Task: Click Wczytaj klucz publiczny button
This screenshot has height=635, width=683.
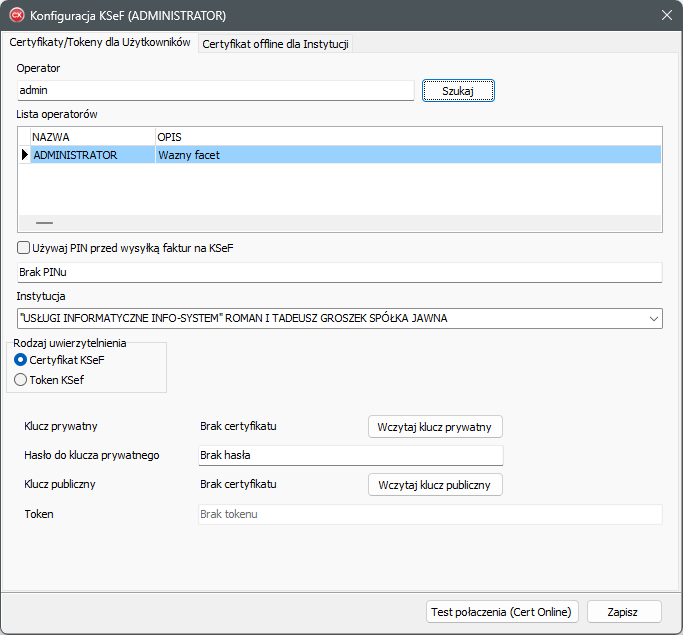Action: (x=435, y=485)
